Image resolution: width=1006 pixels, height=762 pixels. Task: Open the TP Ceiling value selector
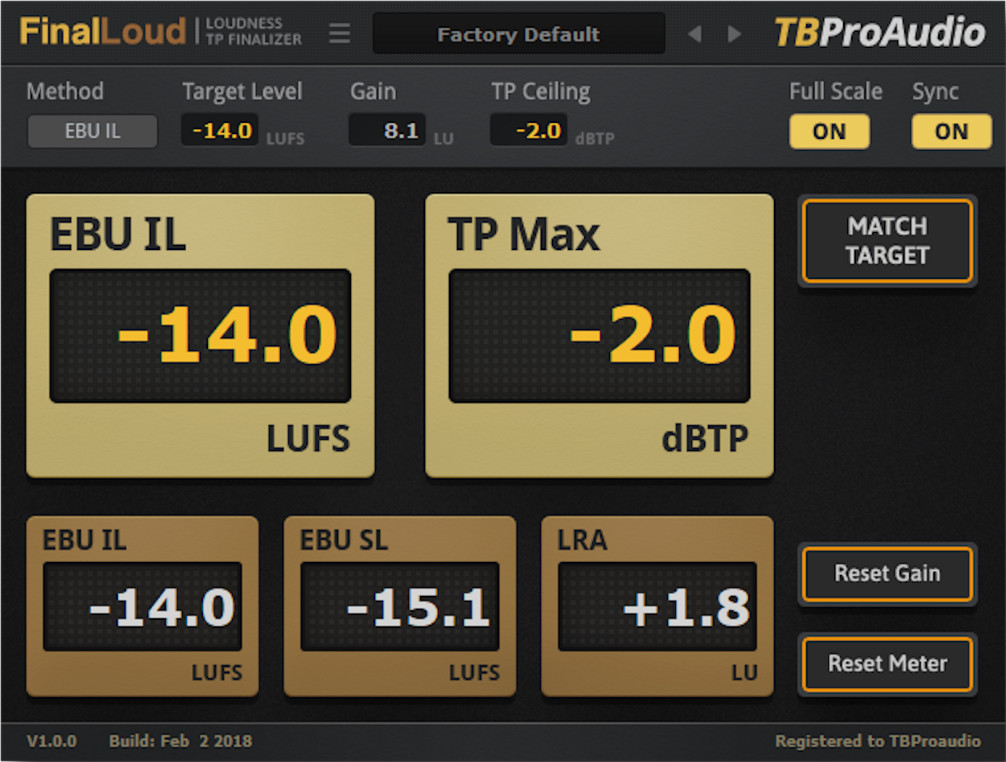(528, 129)
